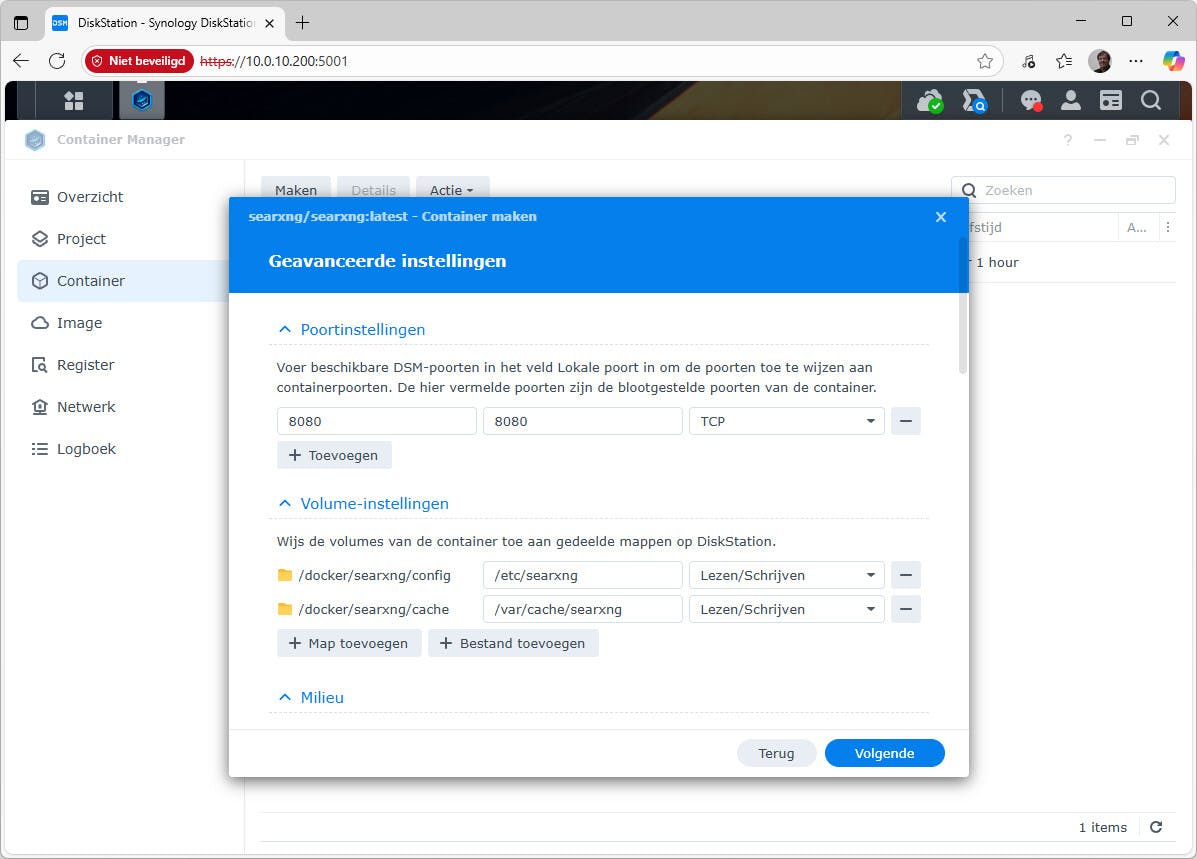
Task: Open the Copilot sidebar icon
Action: 1173,61
